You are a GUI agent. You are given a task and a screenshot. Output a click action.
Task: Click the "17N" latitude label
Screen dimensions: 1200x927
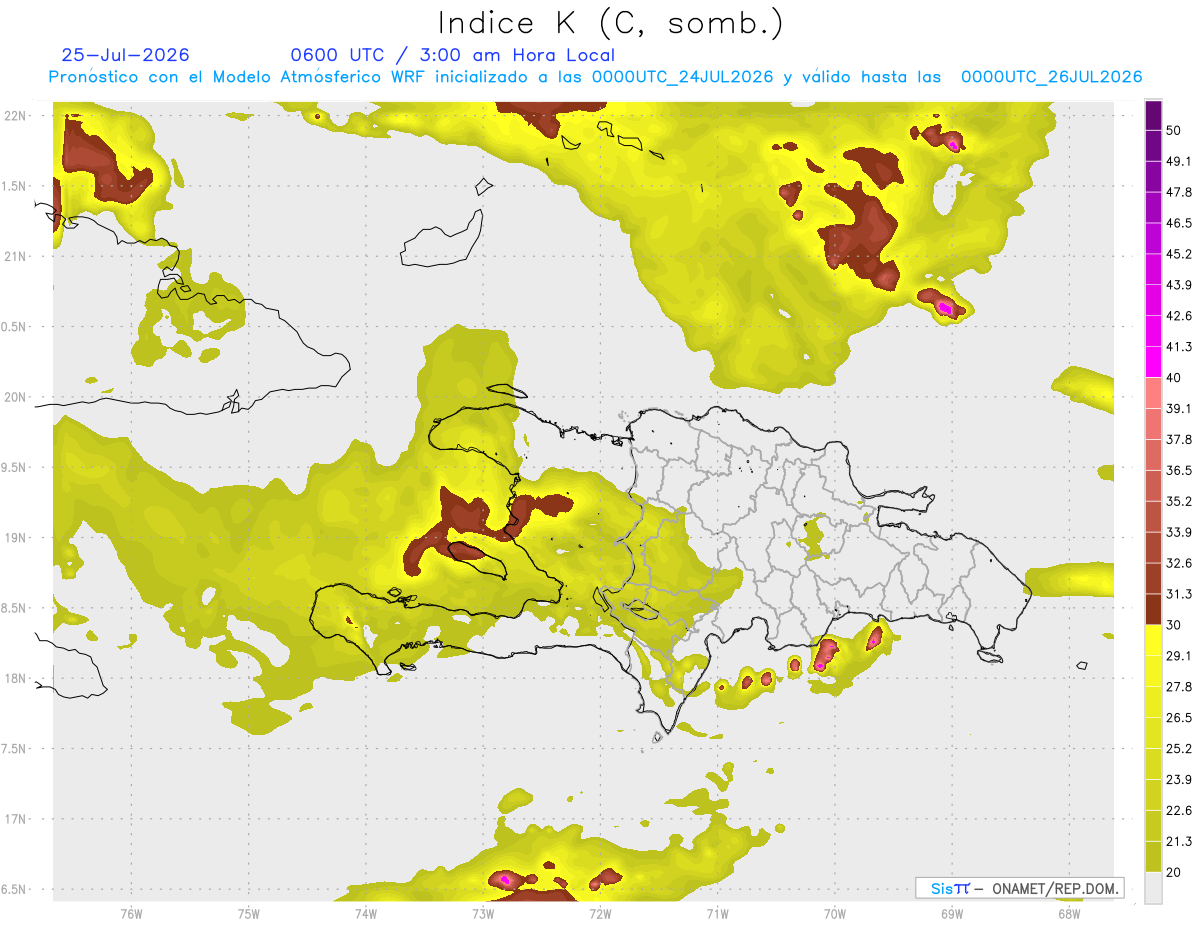pos(15,819)
